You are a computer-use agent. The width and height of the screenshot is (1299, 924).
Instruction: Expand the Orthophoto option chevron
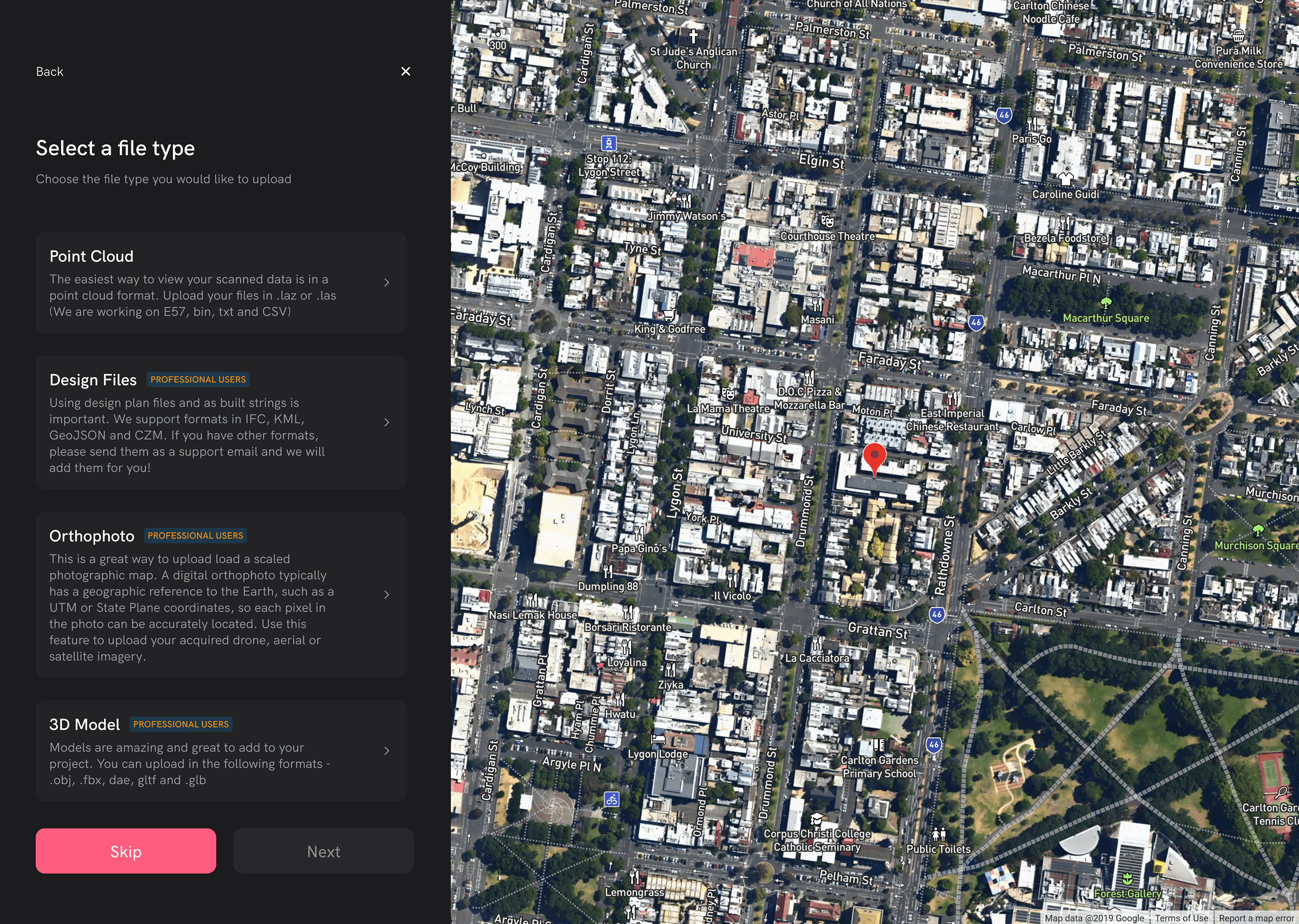click(386, 595)
